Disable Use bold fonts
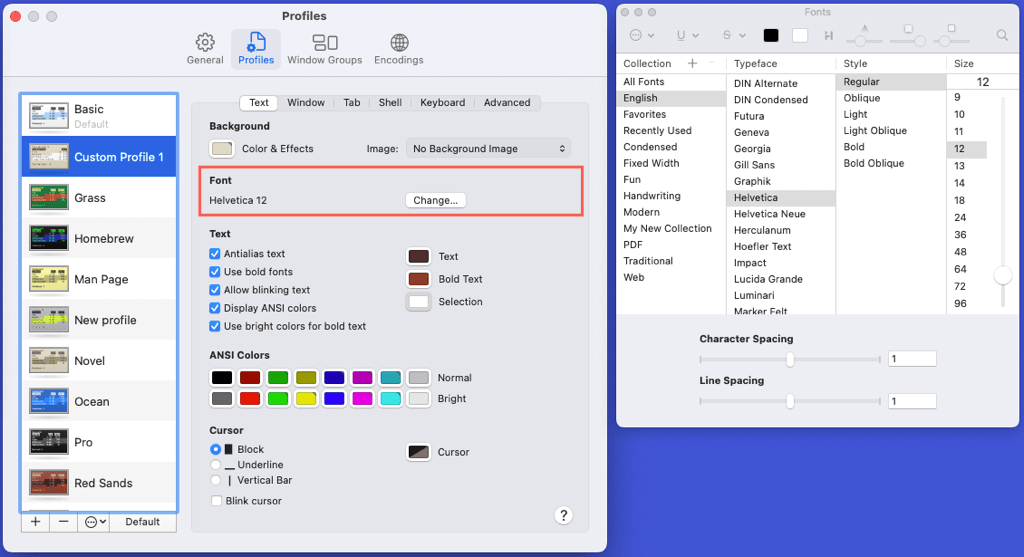The image size is (1024, 557). tap(214, 272)
